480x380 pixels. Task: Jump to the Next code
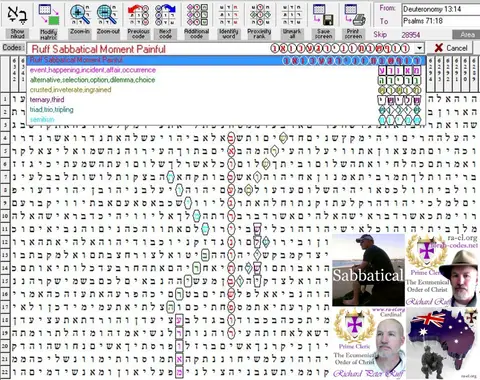(x=166, y=15)
